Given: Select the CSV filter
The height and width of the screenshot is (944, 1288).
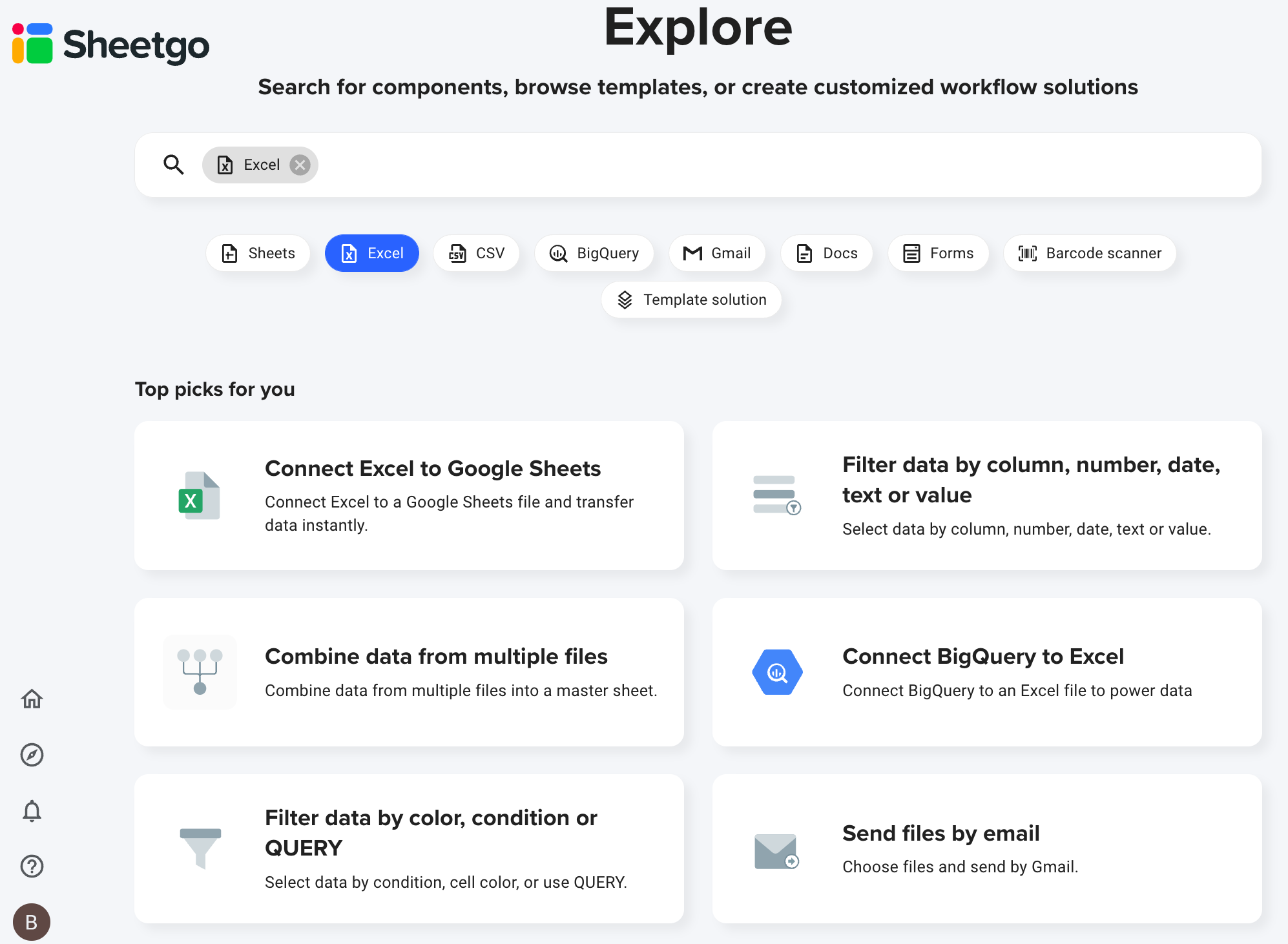Looking at the screenshot, I should 477,253.
